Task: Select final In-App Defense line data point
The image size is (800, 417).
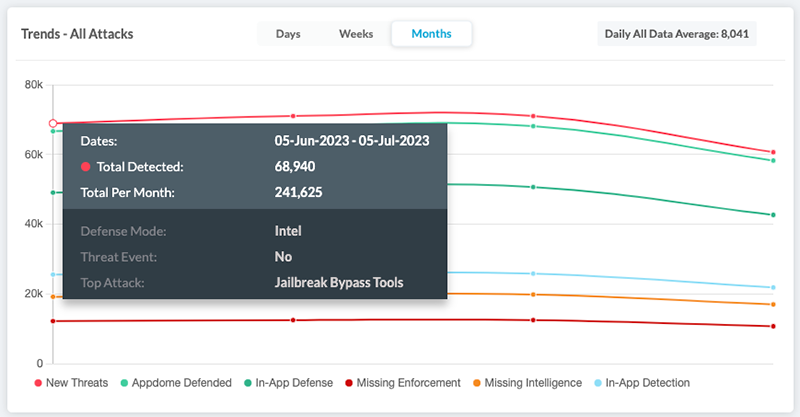Action: (773, 215)
